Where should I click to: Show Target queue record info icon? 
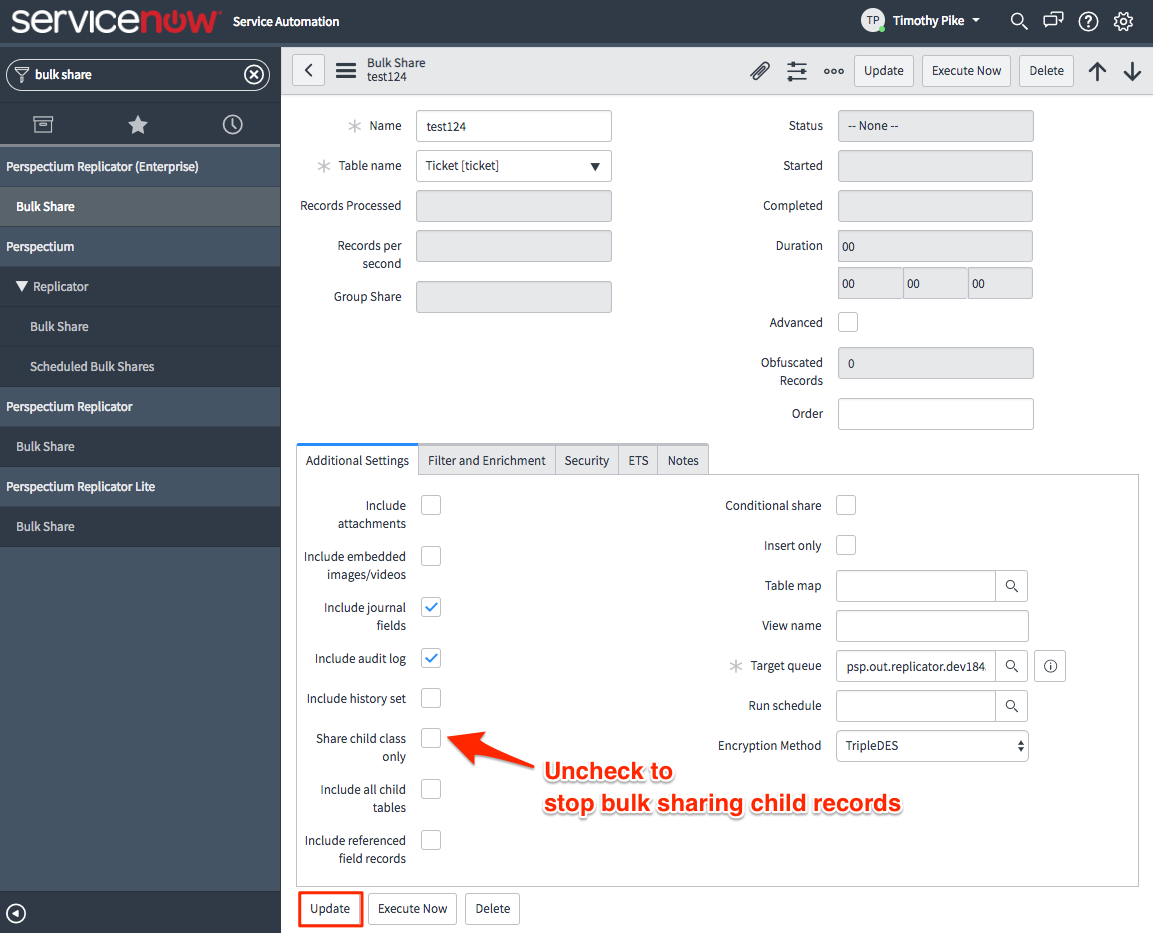coord(1050,666)
